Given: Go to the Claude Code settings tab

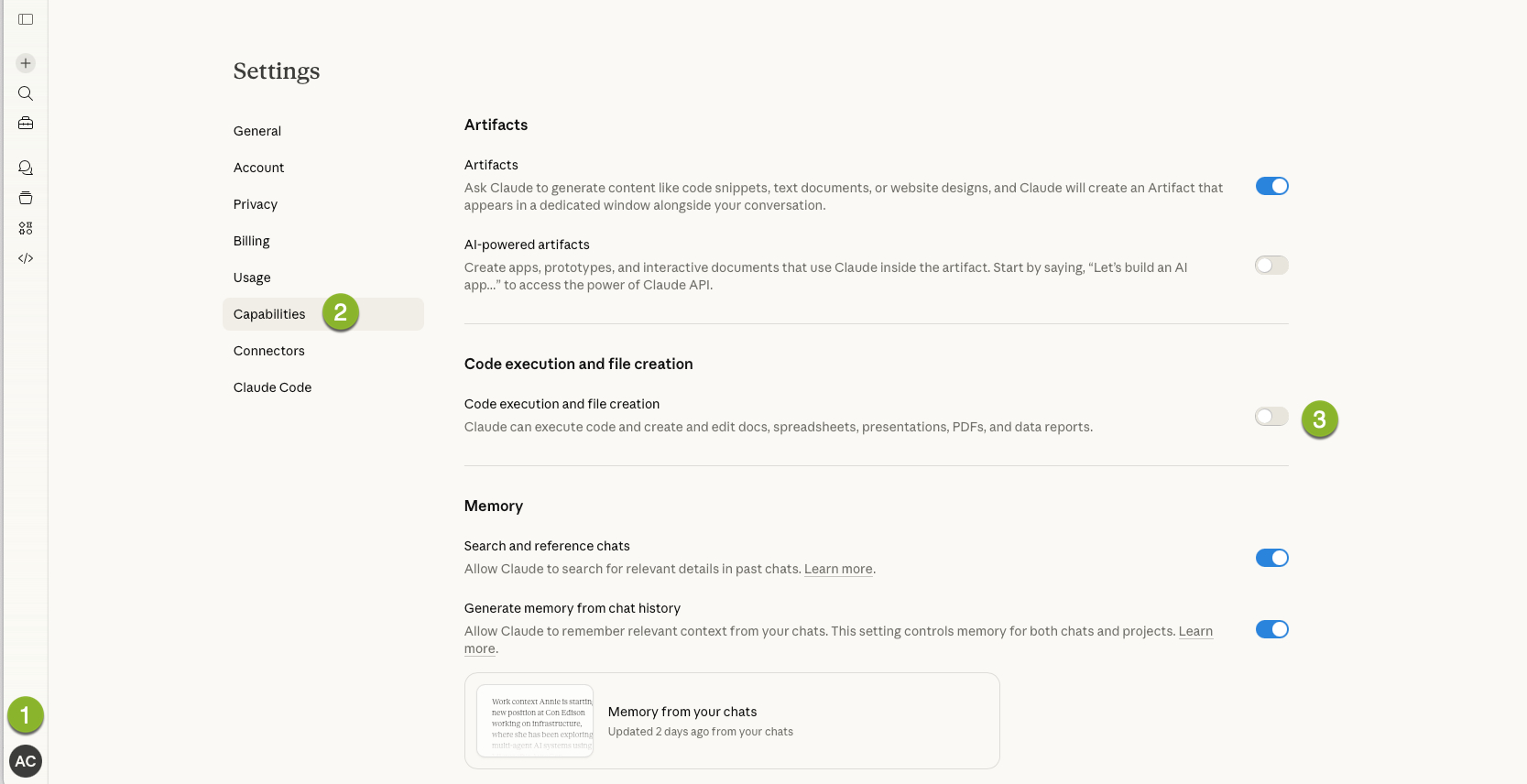Looking at the screenshot, I should pyautogui.click(x=273, y=387).
